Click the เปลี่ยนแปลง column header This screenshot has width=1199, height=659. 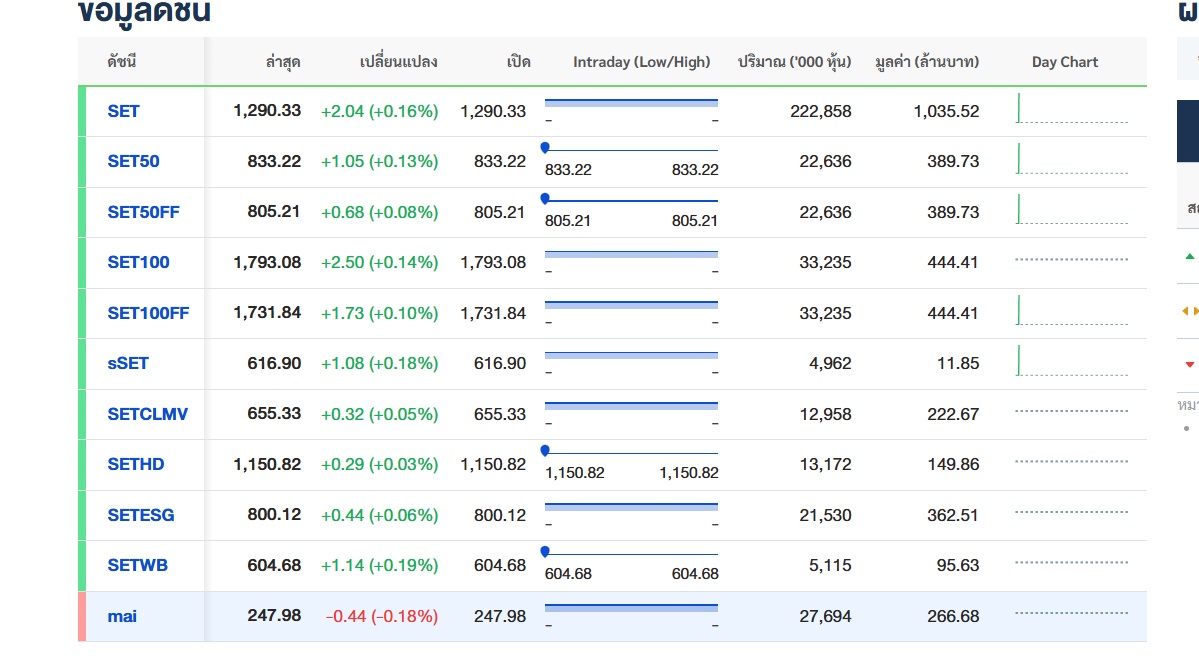click(x=398, y=62)
